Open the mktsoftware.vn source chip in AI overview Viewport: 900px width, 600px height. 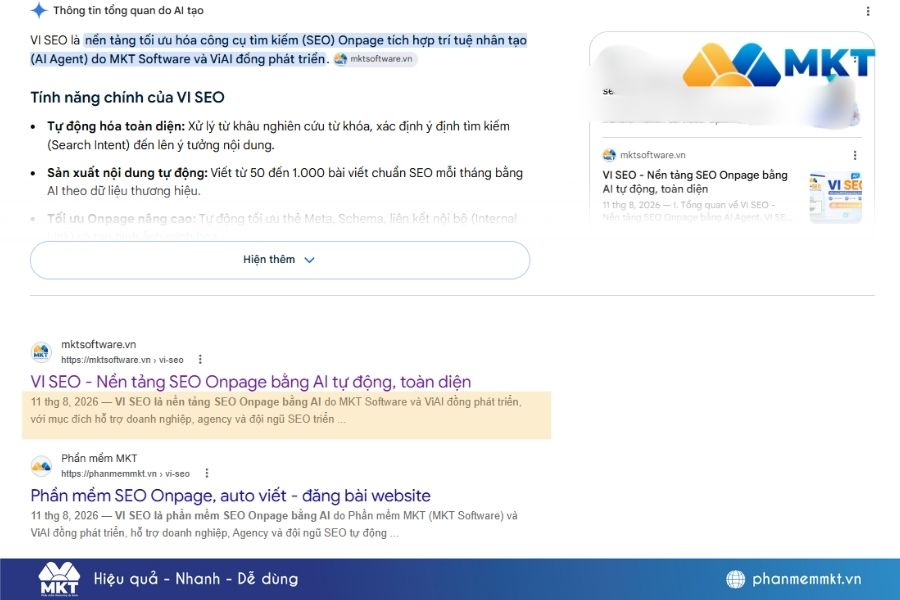click(375, 59)
